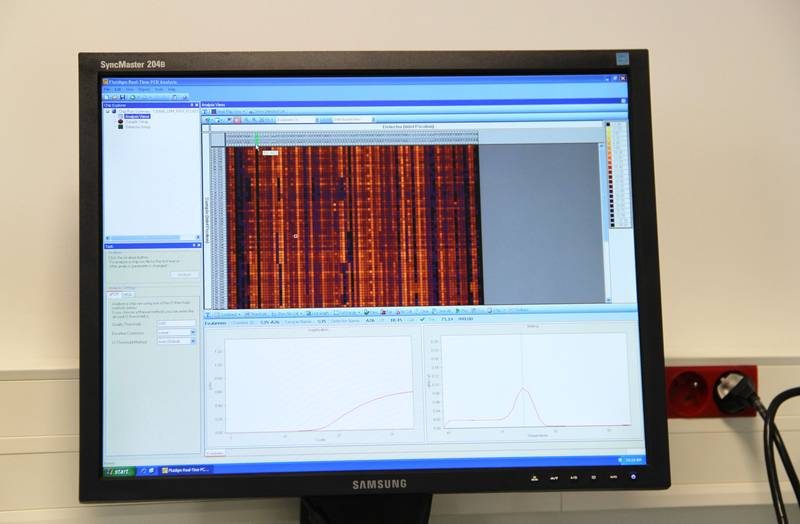
Task: Click the red highlighted heat map toolbar icon
Action: coord(237,120)
